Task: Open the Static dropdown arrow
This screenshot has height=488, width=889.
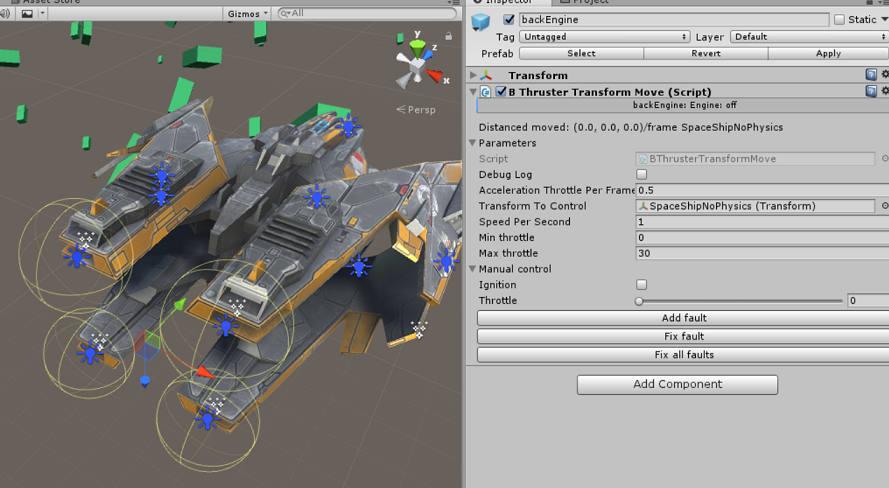Action: [x=884, y=19]
